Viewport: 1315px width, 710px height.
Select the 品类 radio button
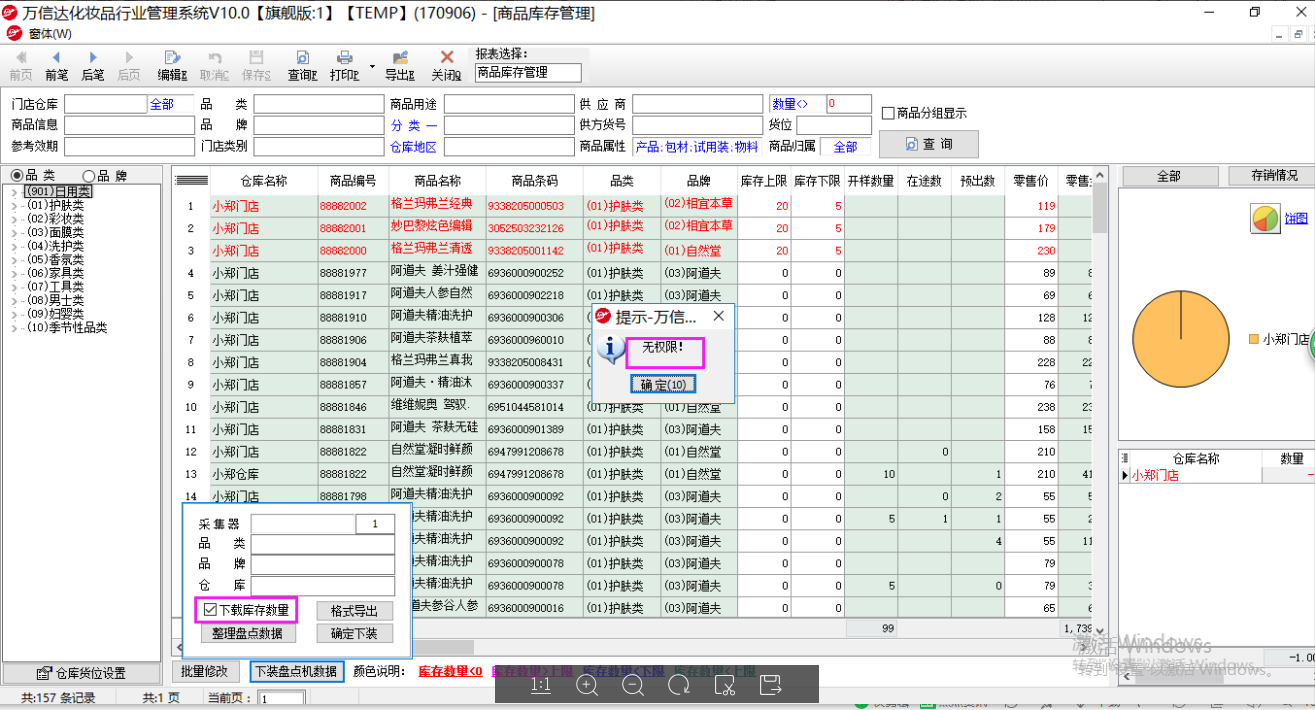[x=17, y=175]
